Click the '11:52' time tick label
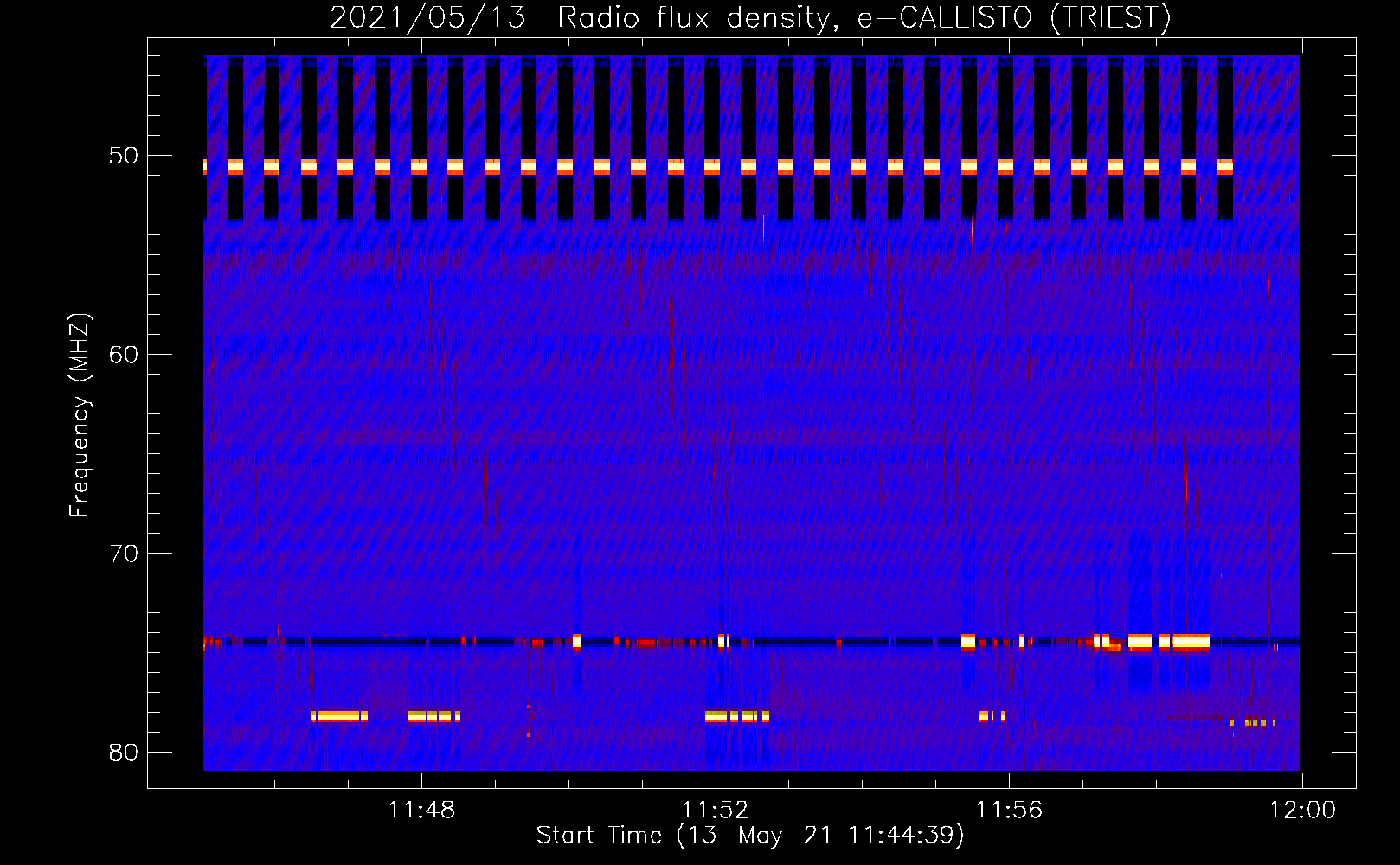Viewport: 1400px width, 865px height. (715, 811)
